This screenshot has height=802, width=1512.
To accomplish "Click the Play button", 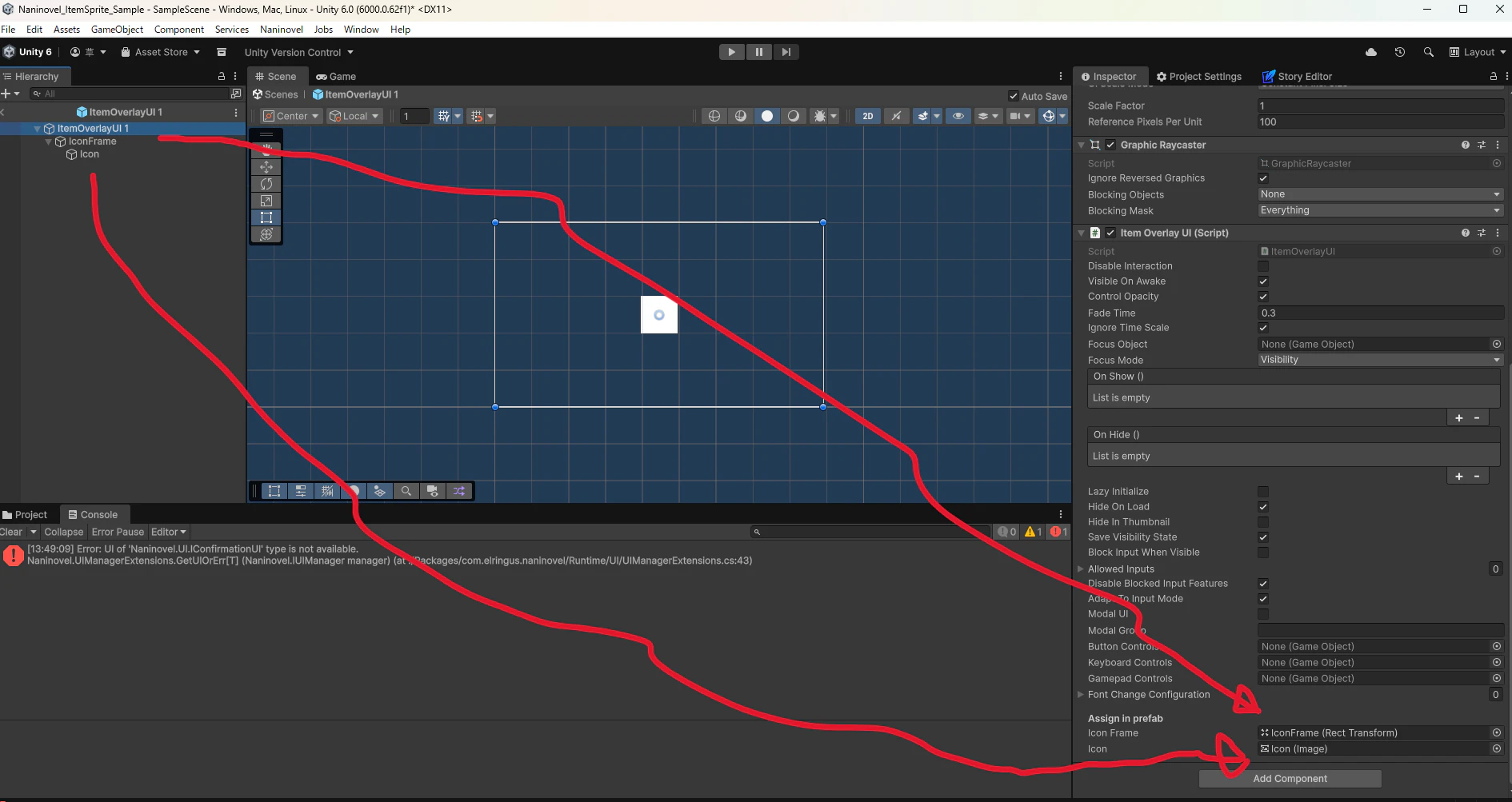I will point(731,52).
